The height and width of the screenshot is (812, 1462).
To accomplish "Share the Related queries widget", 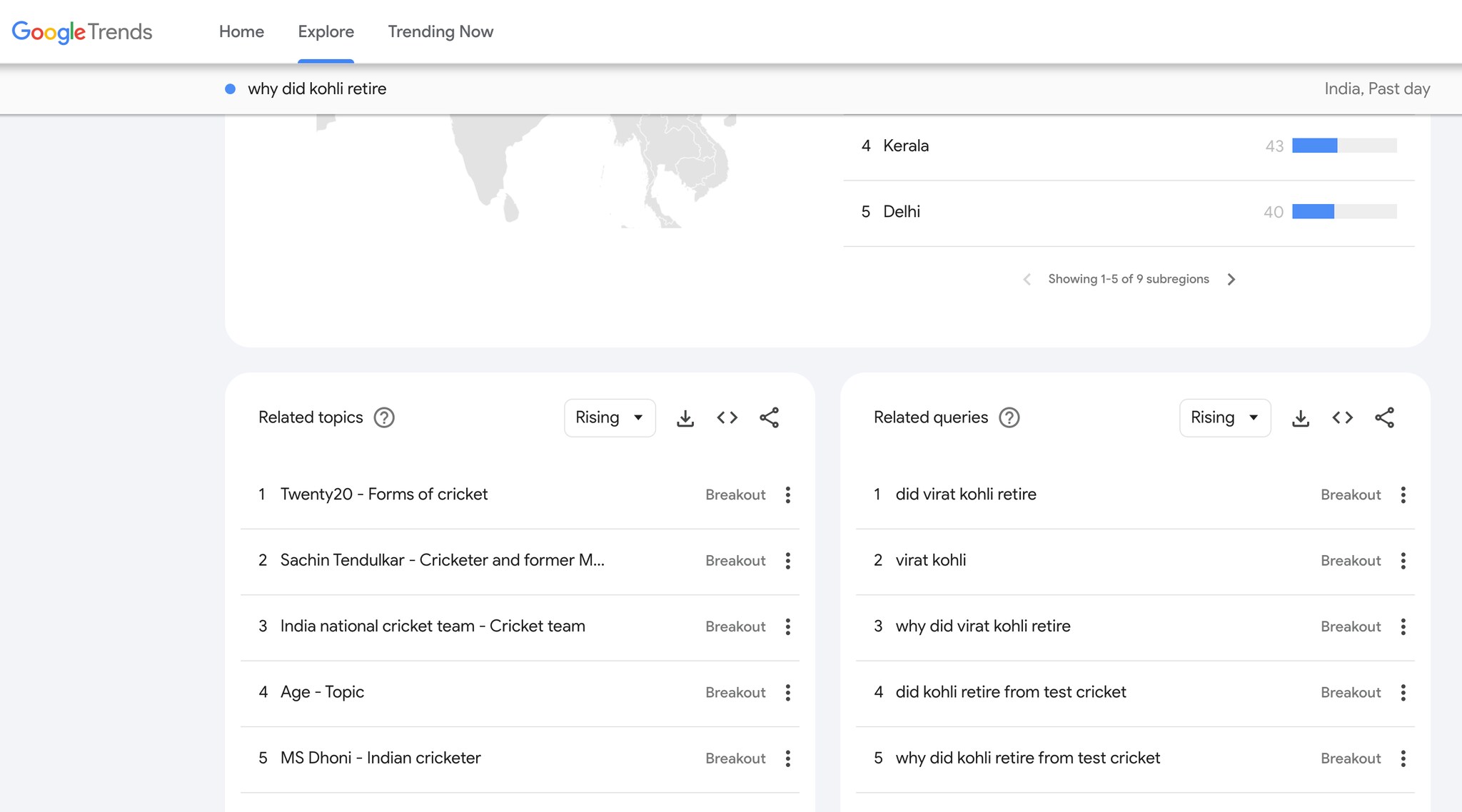I will 1384,417.
